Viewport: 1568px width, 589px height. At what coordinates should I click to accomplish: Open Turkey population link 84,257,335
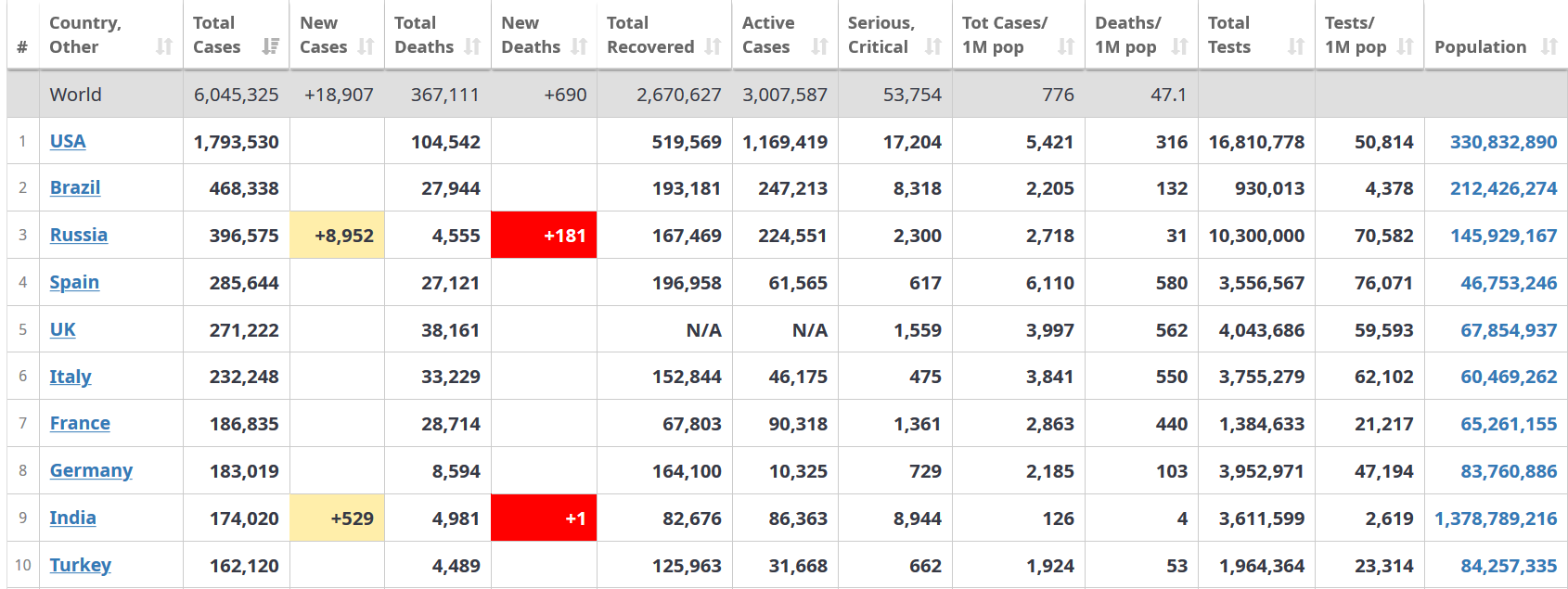pos(1509,566)
